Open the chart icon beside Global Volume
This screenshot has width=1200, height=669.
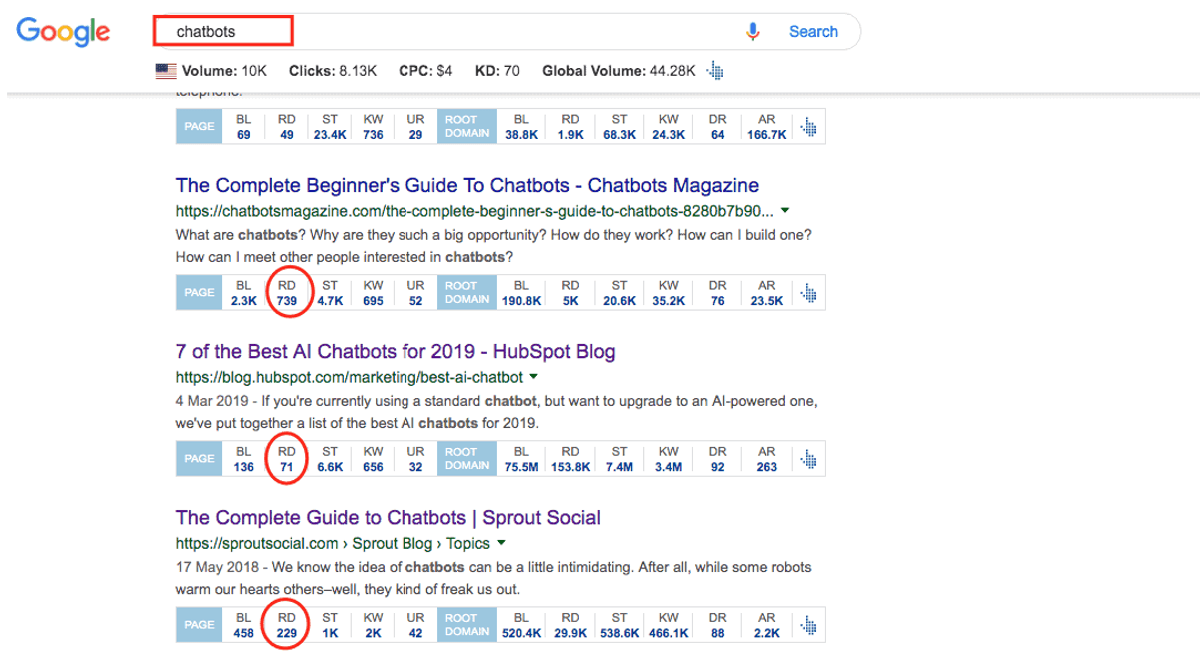point(714,71)
